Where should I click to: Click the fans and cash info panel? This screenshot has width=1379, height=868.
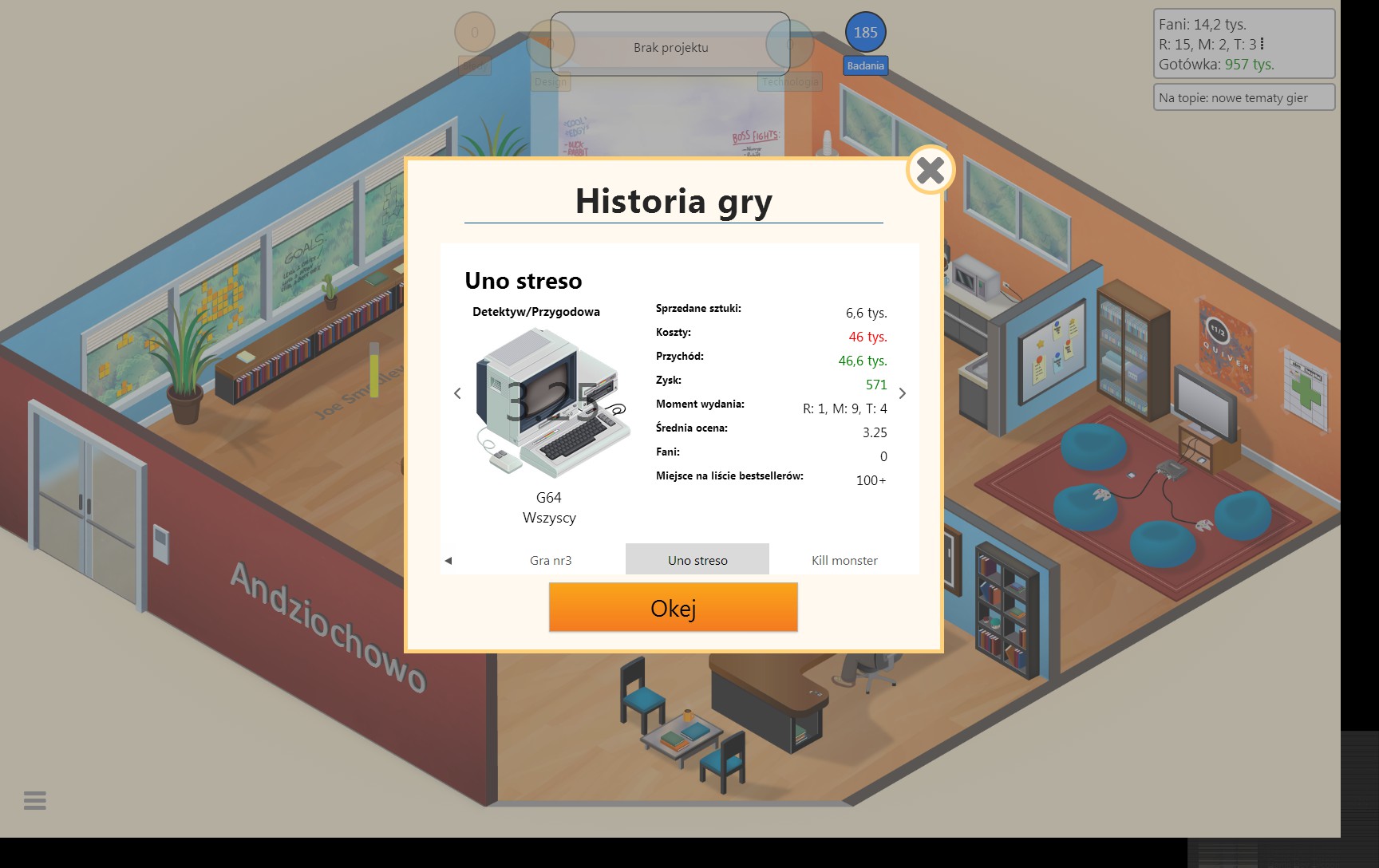coord(1243,44)
